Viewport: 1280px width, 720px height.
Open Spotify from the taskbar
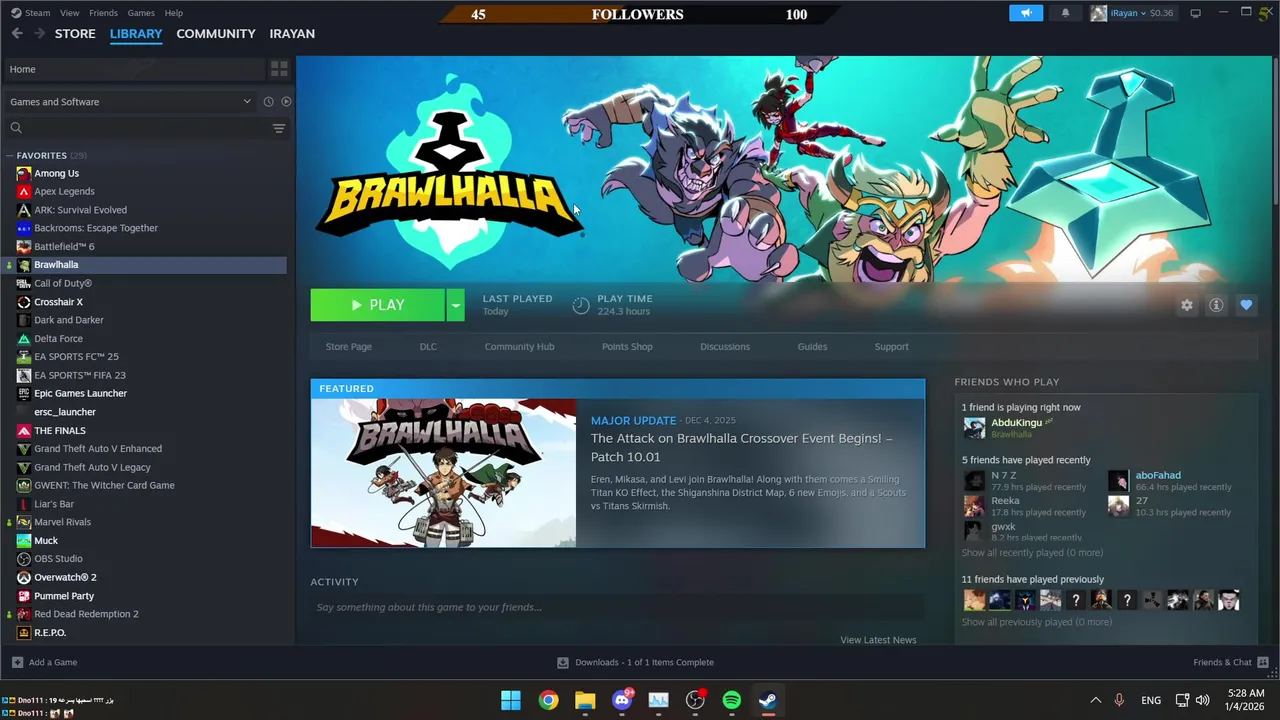tap(732, 700)
